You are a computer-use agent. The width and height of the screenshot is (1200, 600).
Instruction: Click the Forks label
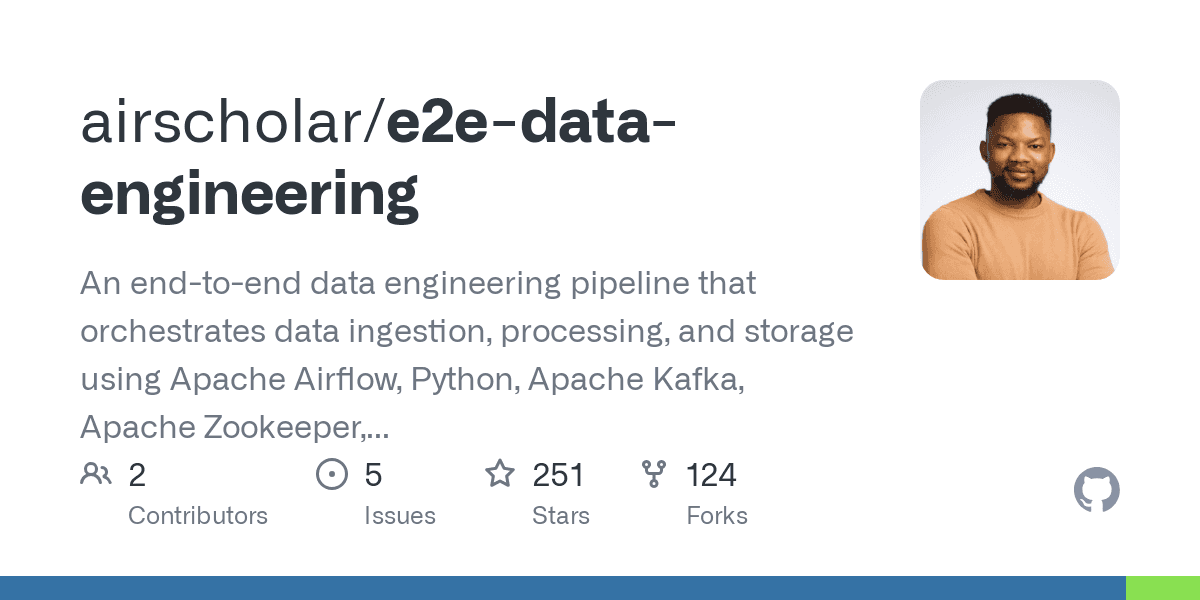point(717,516)
